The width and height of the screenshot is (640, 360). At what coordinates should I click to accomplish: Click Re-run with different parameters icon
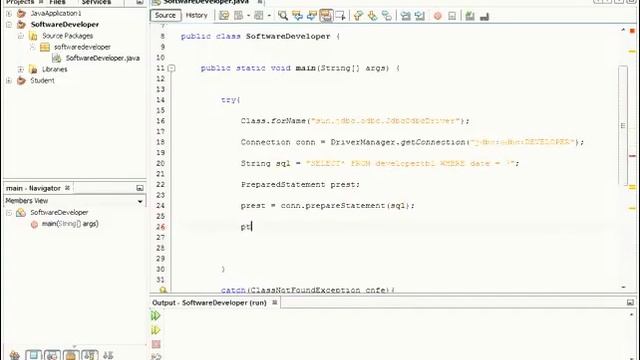click(156, 330)
